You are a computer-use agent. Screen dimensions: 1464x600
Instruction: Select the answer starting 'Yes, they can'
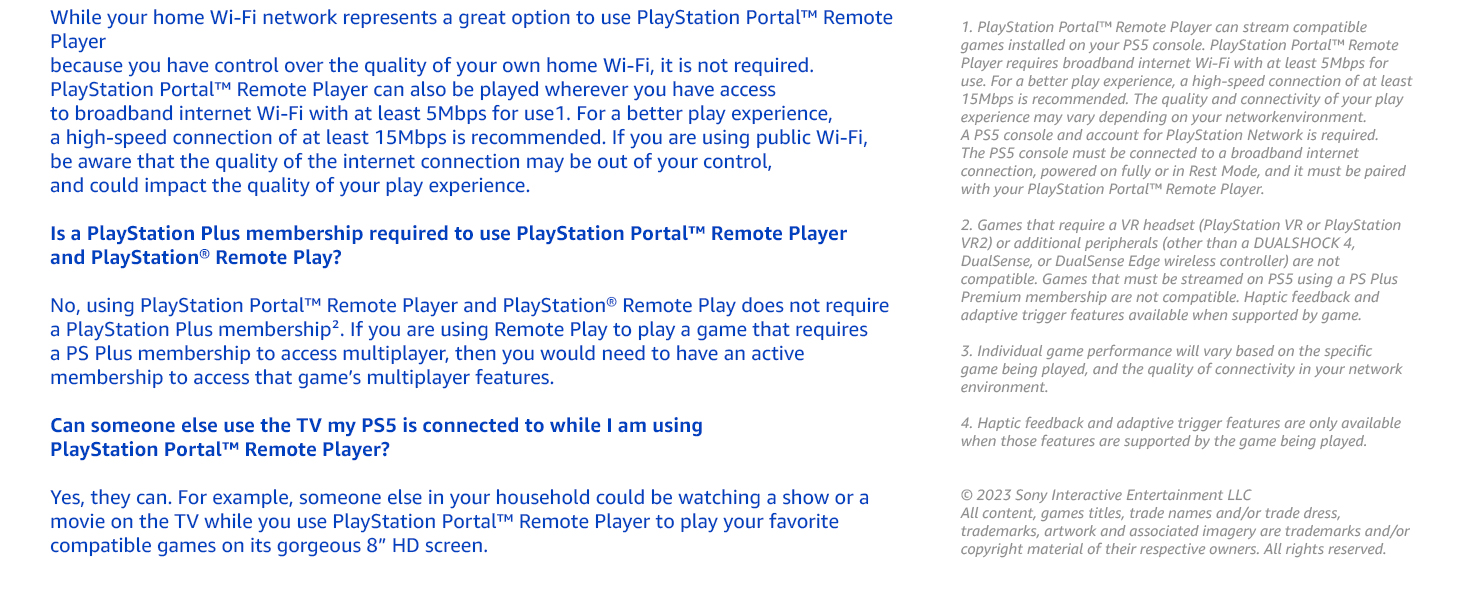(459, 522)
